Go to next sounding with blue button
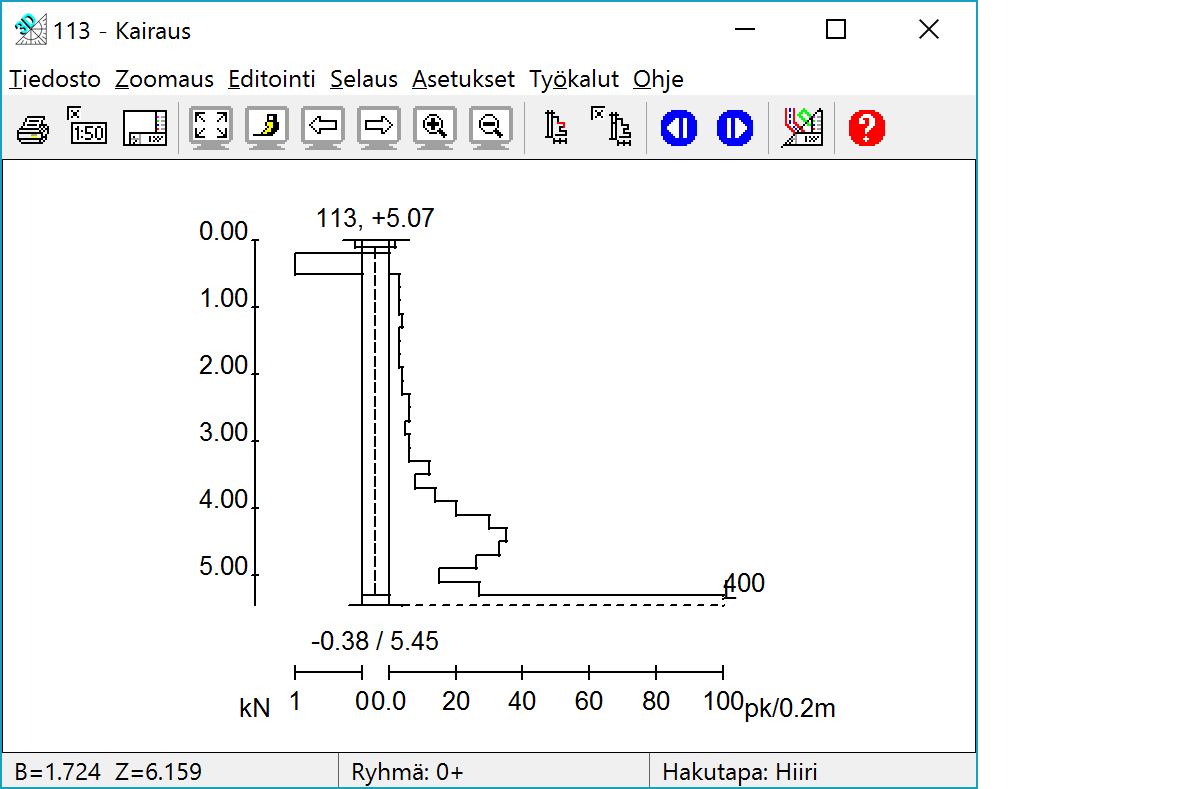Image resolution: width=1200 pixels, height=789 pixels. (734, 128)
